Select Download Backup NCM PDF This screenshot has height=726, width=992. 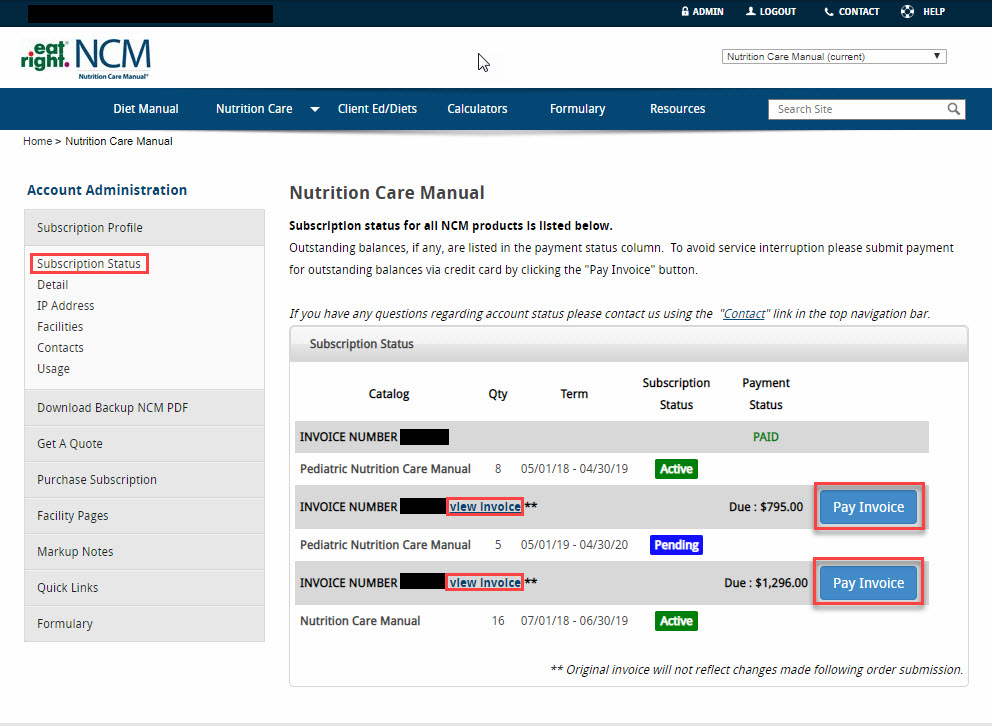(144, 408)
